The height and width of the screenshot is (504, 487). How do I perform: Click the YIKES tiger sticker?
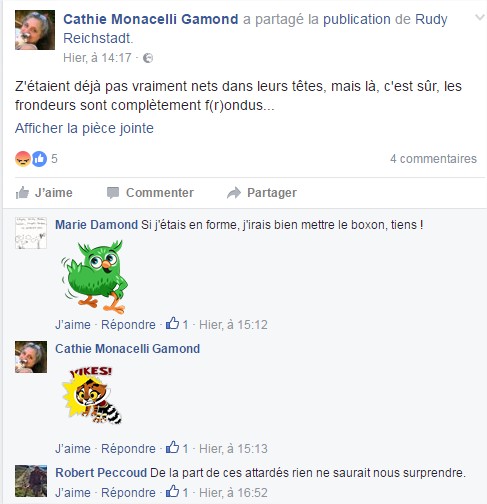pos(92,396)
